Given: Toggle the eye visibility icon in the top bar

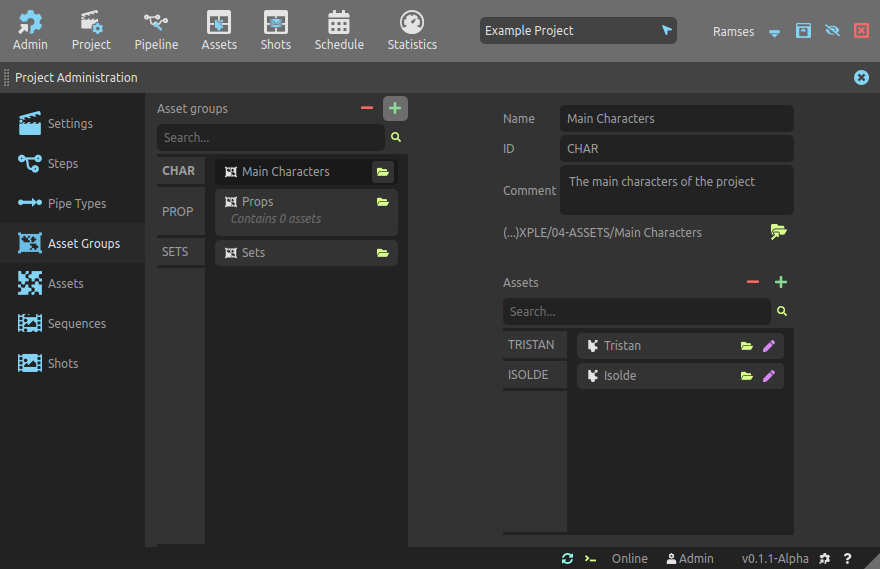Looking at the screenshot, I should pyautogui.click(x=832, y=31).
